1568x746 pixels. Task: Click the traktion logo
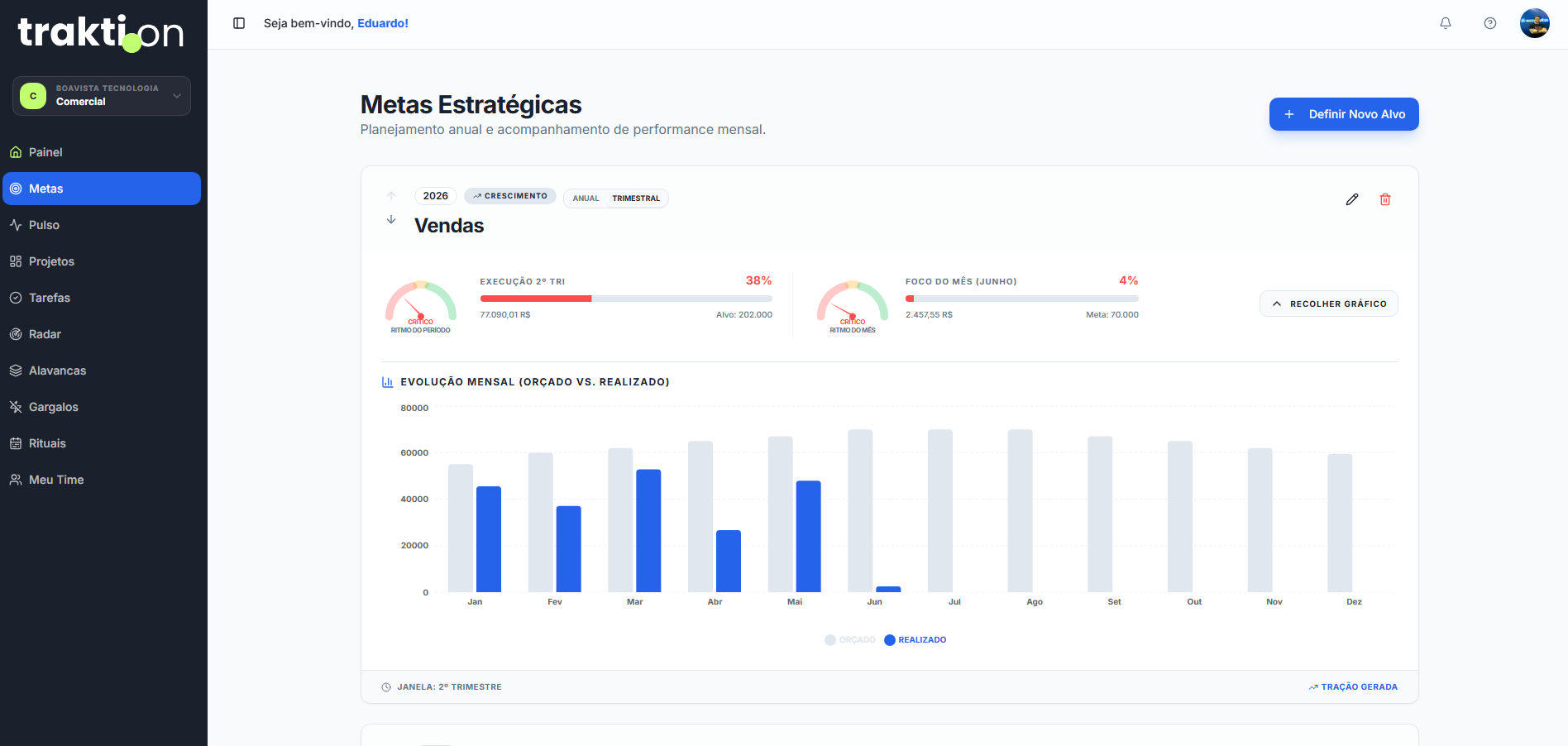[100, 33]
